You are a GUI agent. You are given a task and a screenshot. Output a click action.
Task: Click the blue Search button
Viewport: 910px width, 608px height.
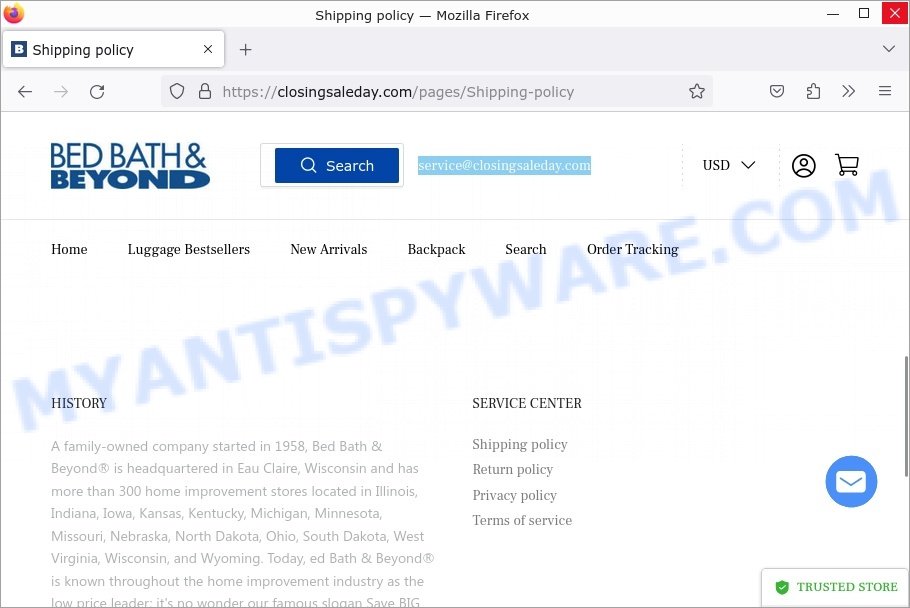pos(337,165)
